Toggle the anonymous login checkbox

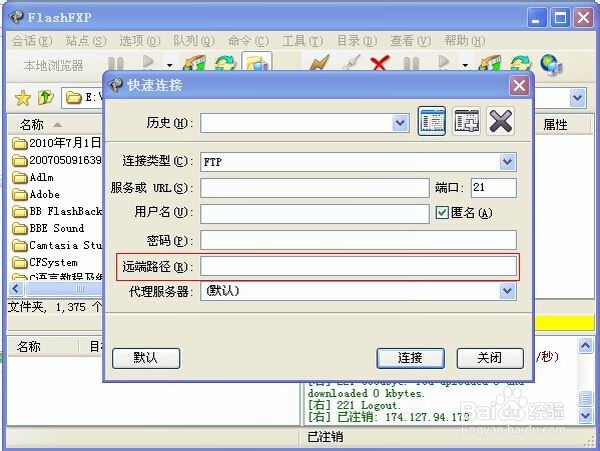coord(442,212)
